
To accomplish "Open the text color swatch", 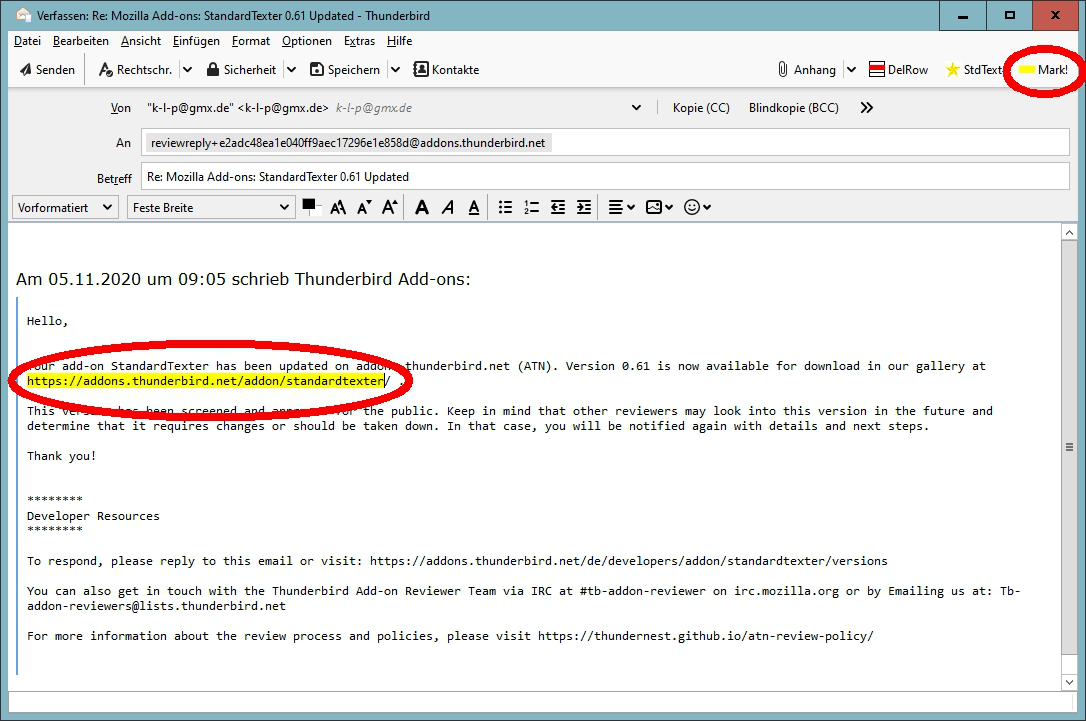I will click(x=311, y=206).
